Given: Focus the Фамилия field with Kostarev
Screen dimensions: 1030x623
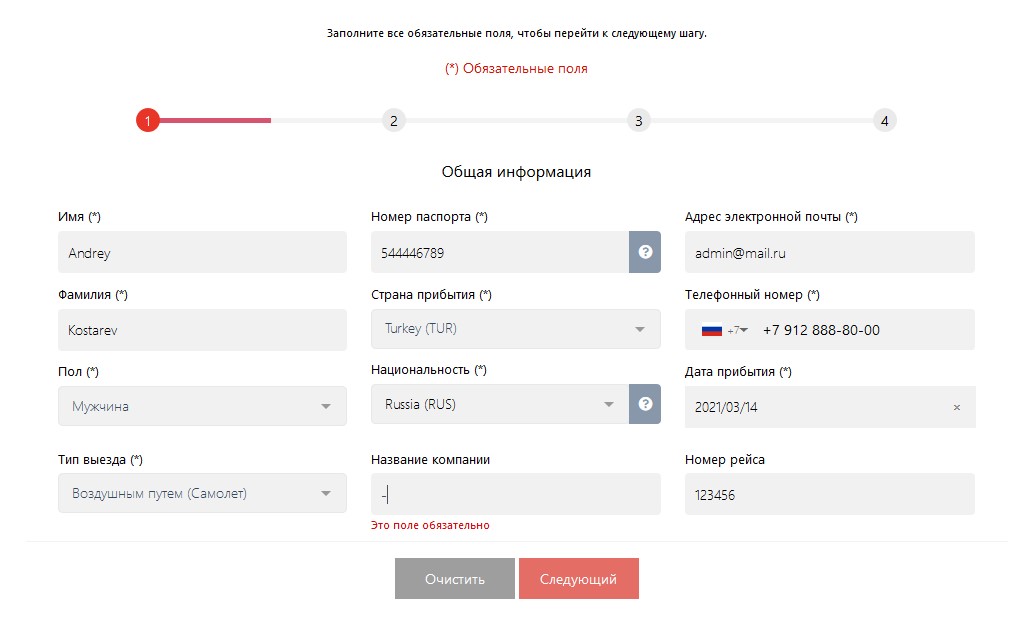Looking at the screenshot, I should 202,330.
